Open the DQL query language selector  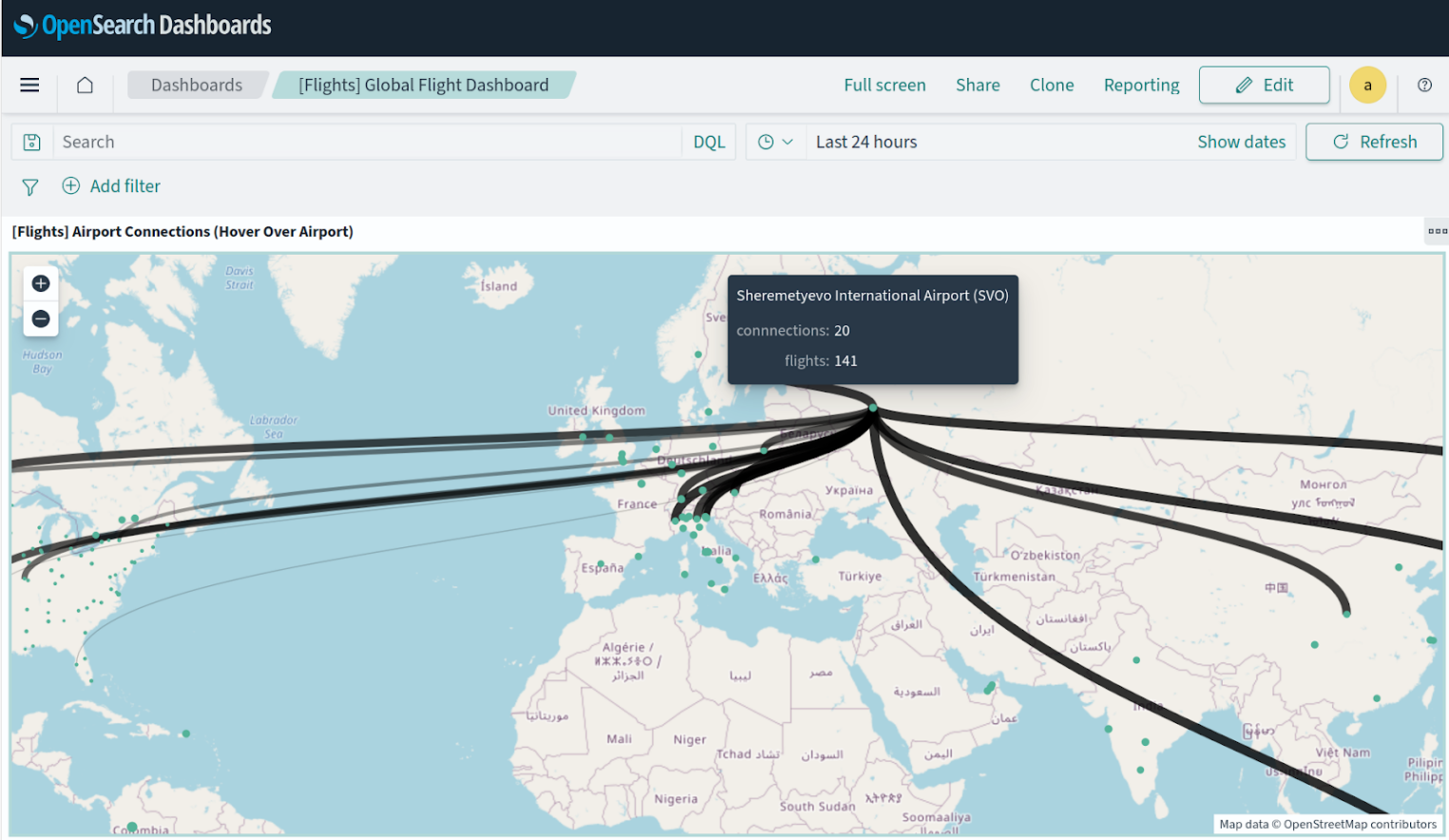pos(709,141)
